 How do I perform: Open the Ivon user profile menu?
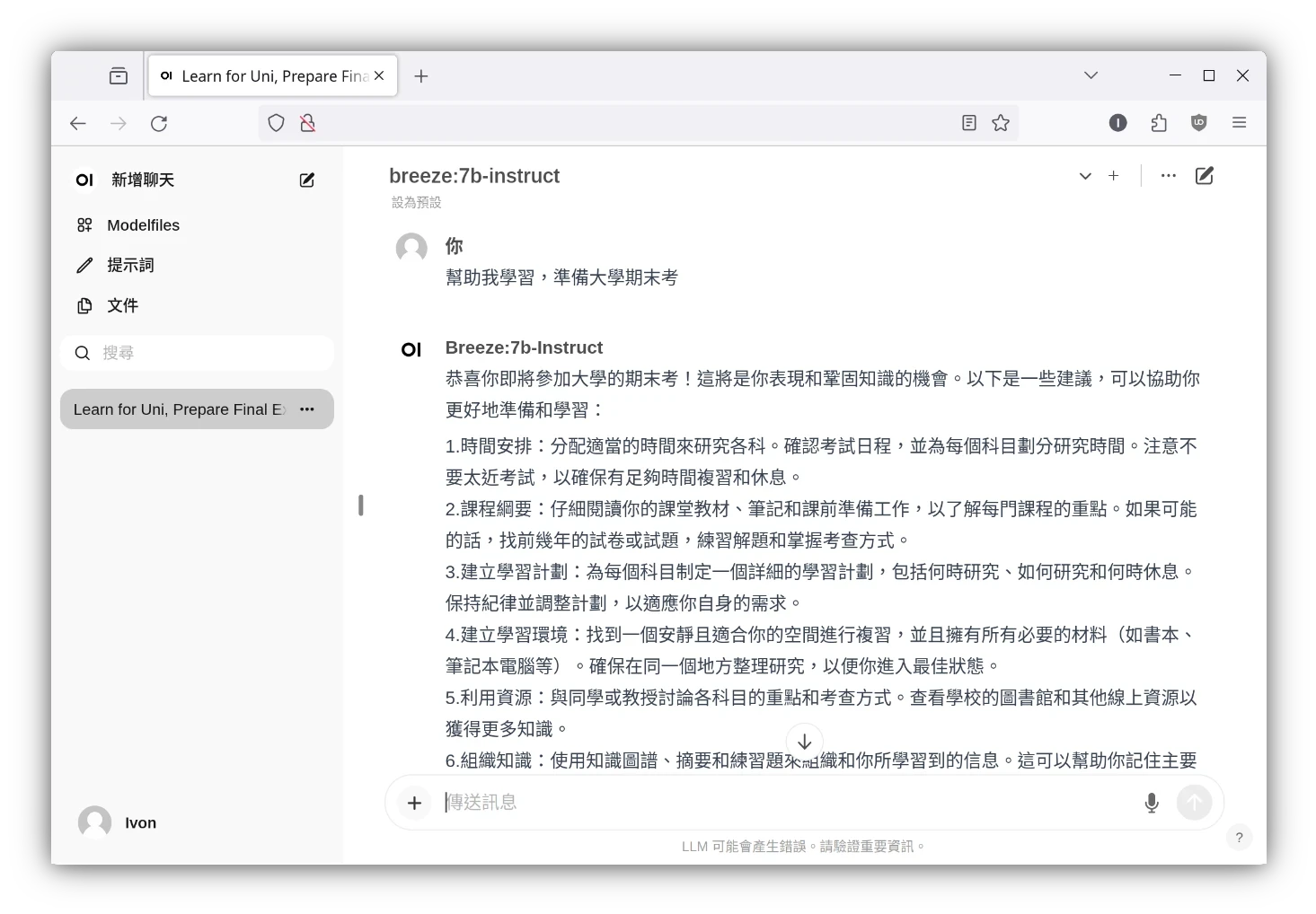pos(119,822)
